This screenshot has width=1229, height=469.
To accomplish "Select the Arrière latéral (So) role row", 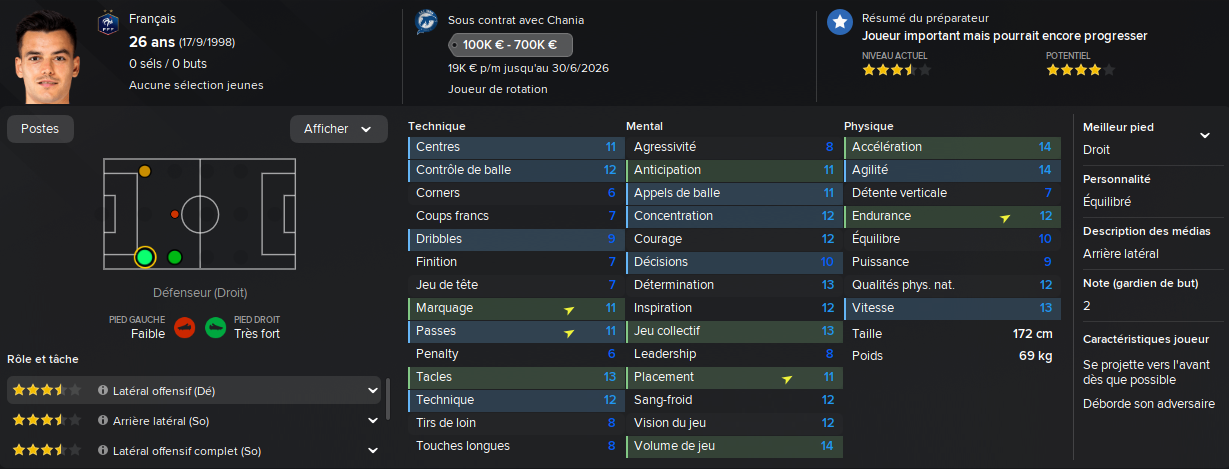I will point(194,421).
